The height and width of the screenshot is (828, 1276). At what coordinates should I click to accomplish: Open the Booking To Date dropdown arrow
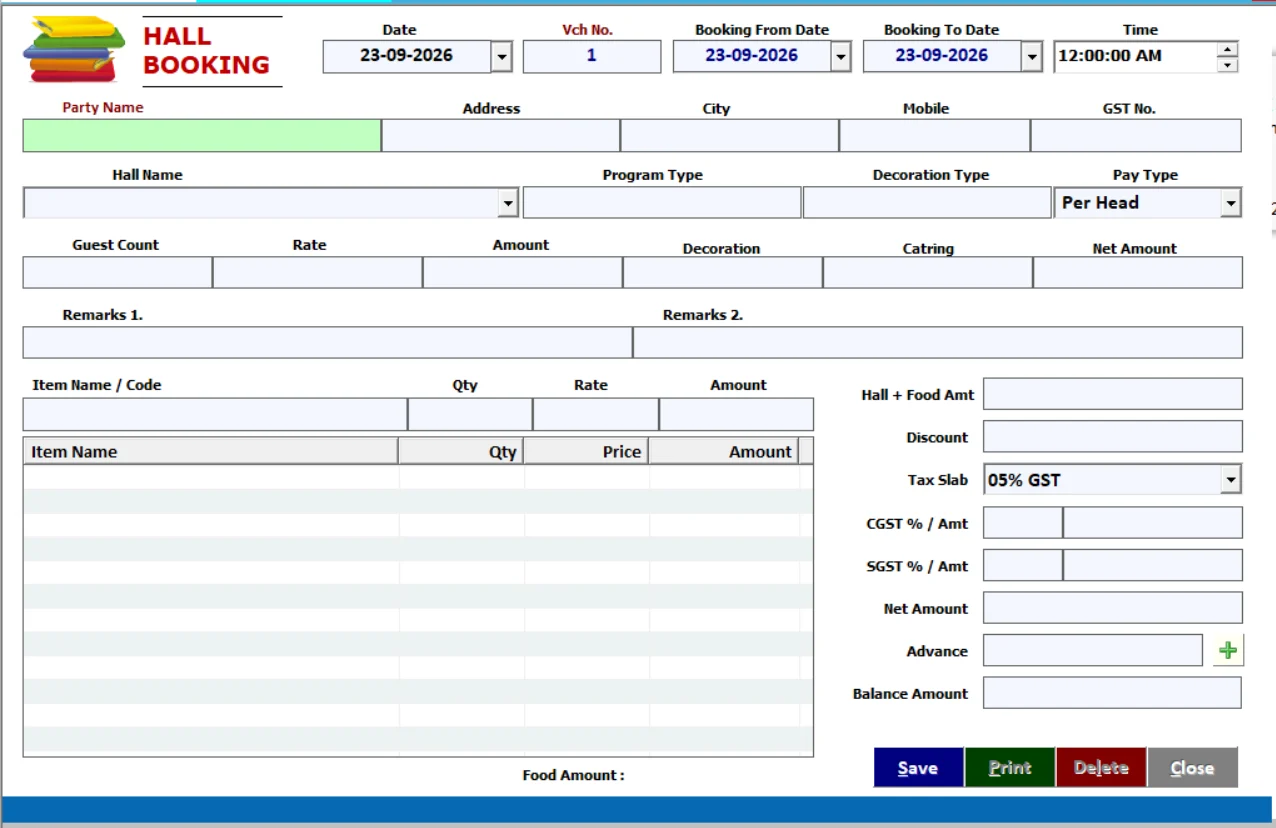click(x=1032, y=57)
